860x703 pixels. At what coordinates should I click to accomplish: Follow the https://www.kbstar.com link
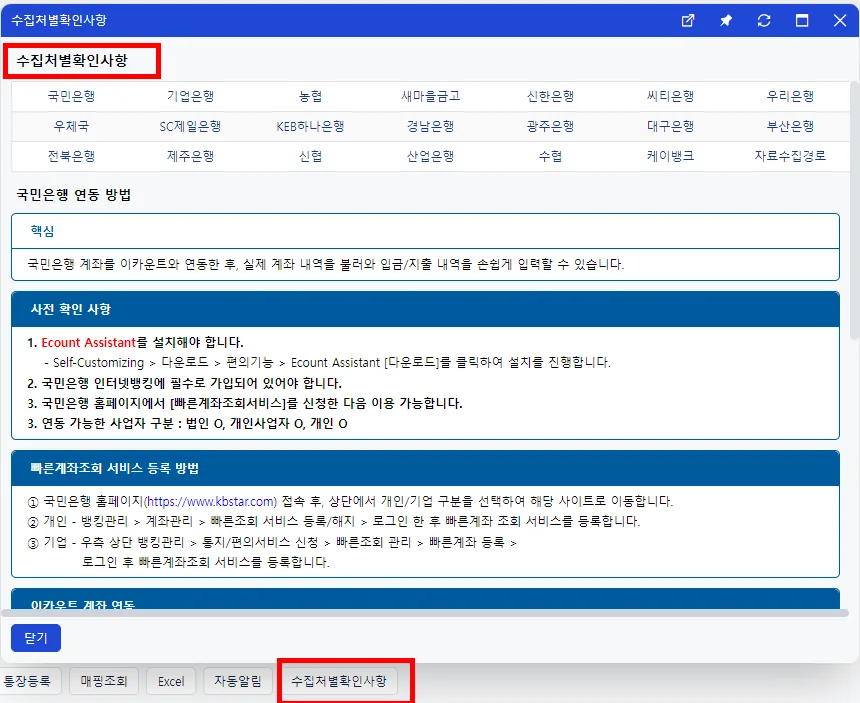click(211, 501)
